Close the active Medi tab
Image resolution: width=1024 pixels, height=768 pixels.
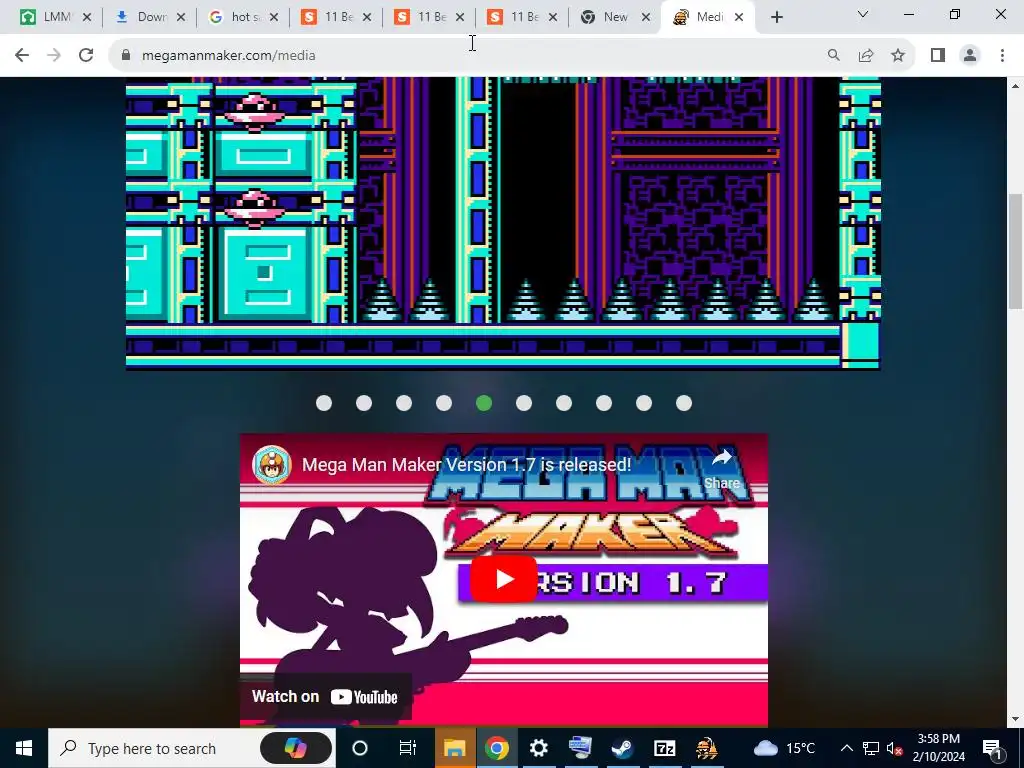tap(739, 18)
